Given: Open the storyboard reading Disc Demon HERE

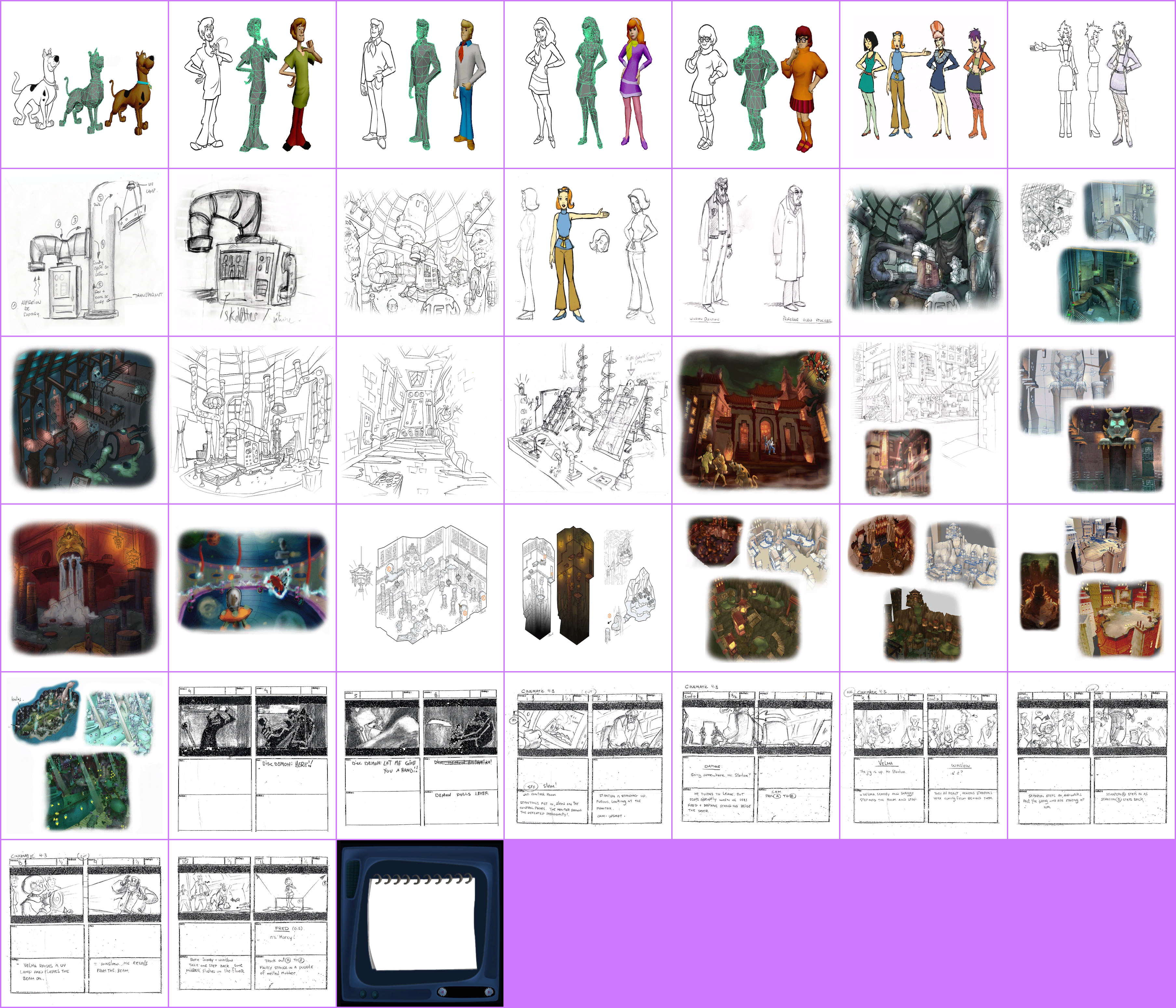Looking at the screenshot, I should click(252, 756).
